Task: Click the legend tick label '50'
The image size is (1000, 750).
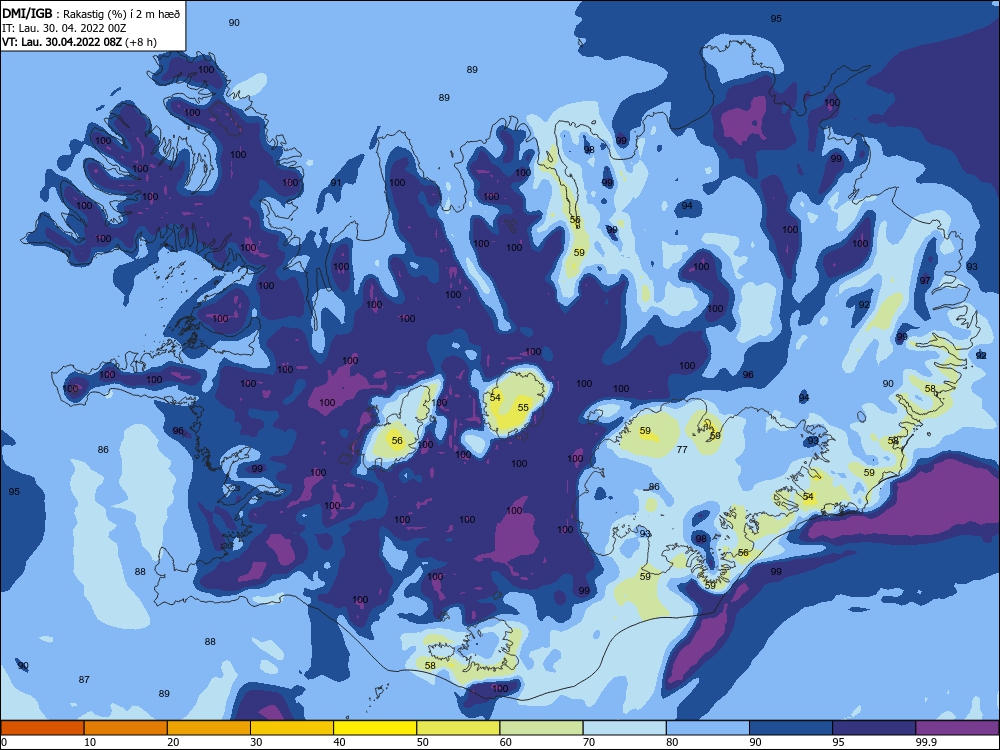Action: point(423,742)
